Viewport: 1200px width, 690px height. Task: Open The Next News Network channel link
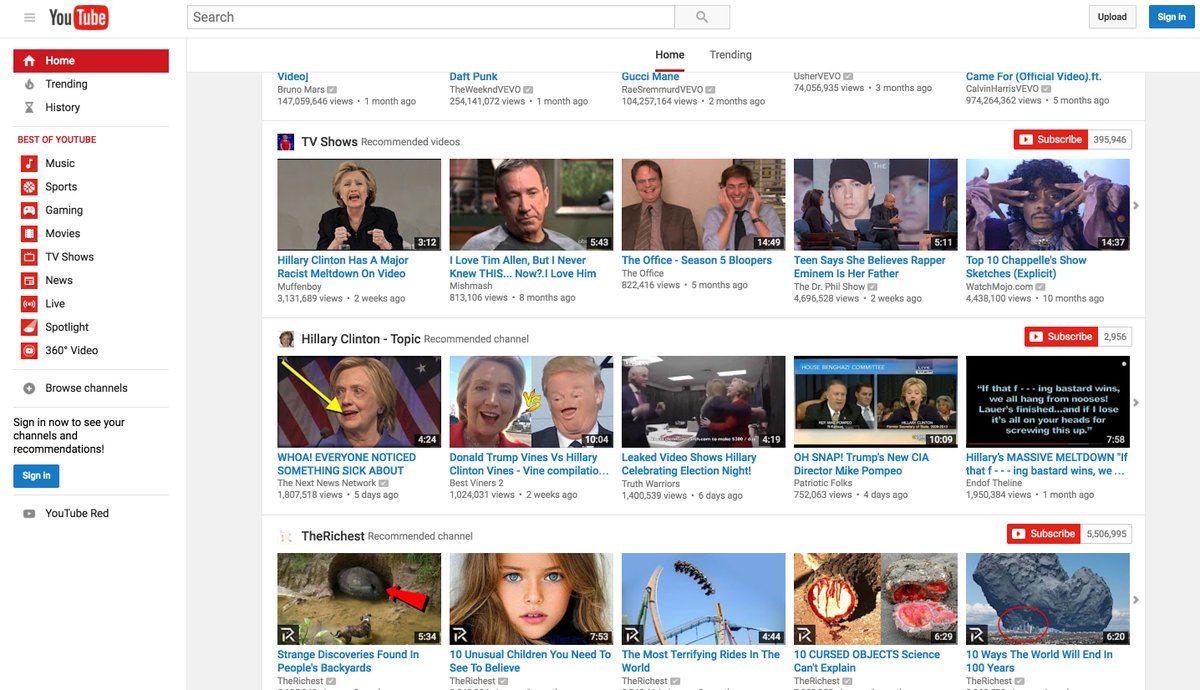pyautogui.click(x=327, y=484)
